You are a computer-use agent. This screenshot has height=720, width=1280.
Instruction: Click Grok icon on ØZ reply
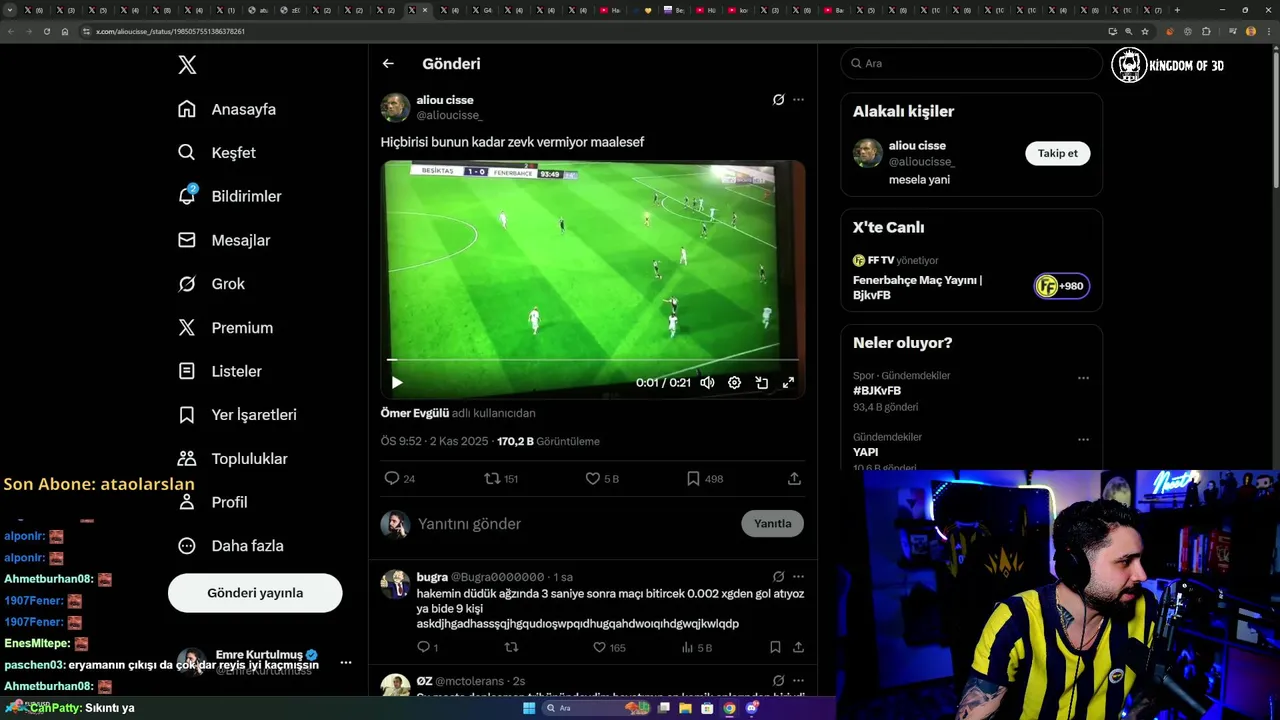pyautogui.click(x=778, y=681)
